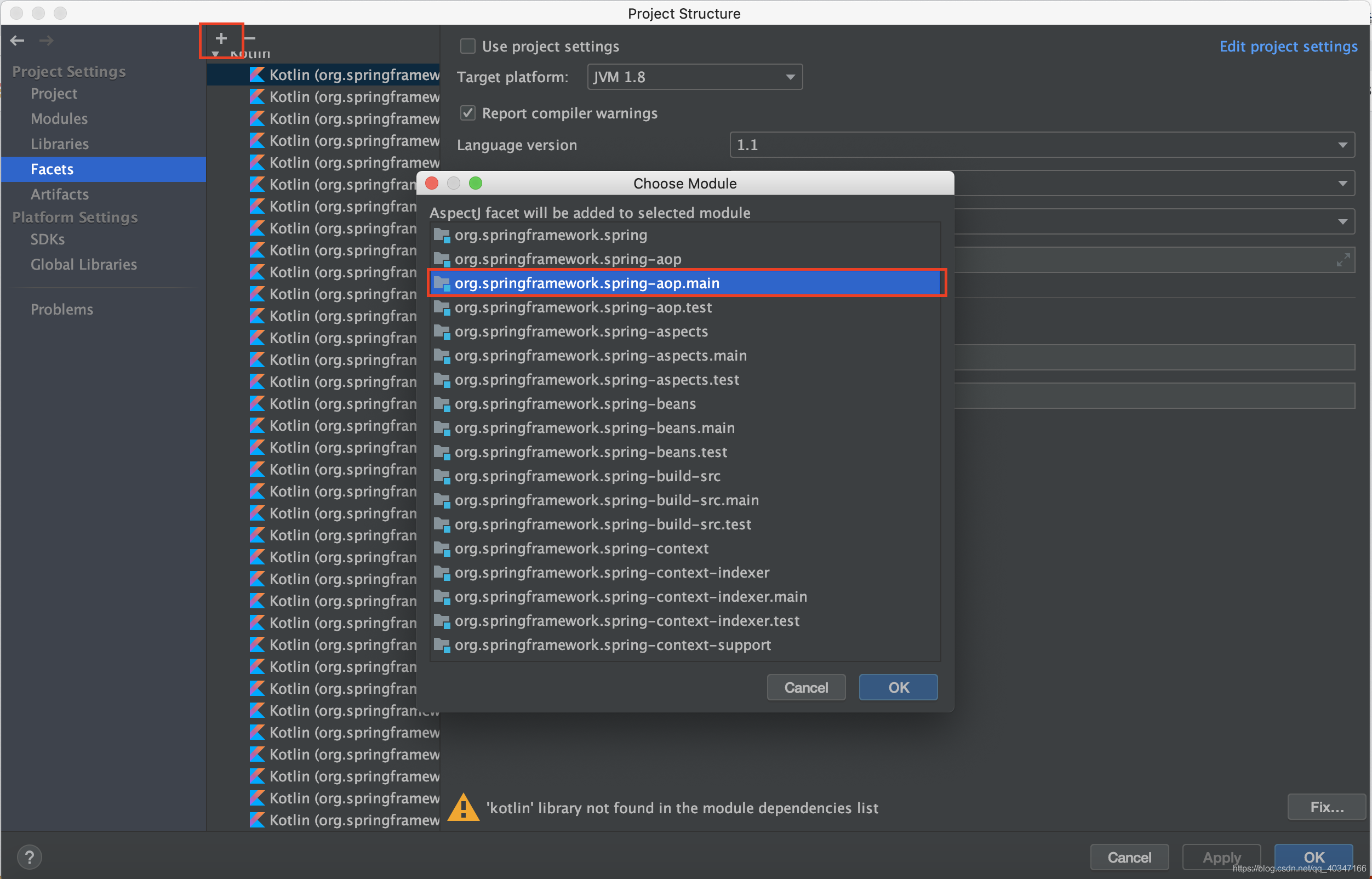Click Kotlin icon of first selected facet
The height and width of the screenshot is (879, 1372).
tap(258, 75)
